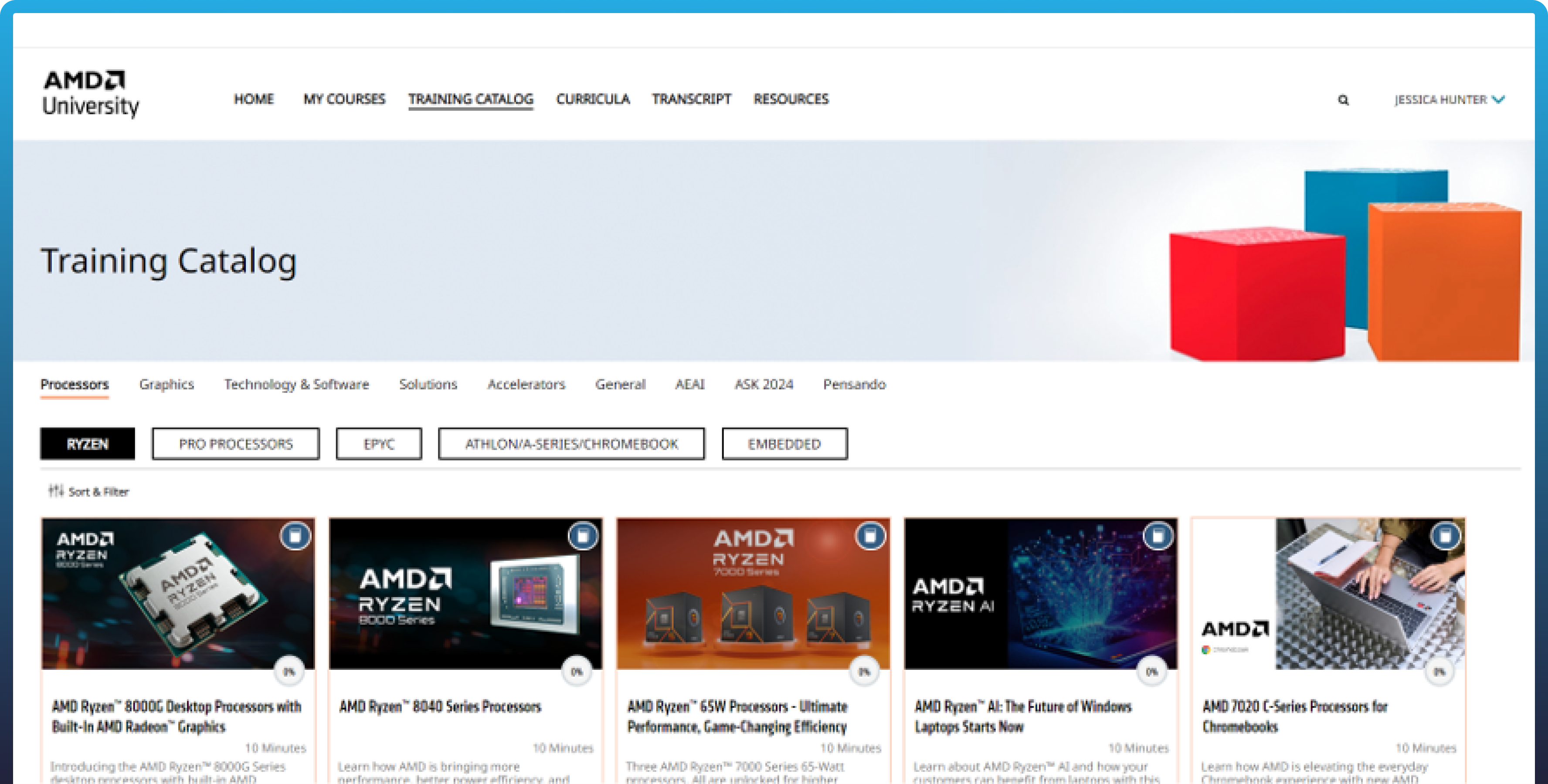Click the search magnifier icon
Viewport: 1548px width, 784px height.
[x=1343, y=100]
